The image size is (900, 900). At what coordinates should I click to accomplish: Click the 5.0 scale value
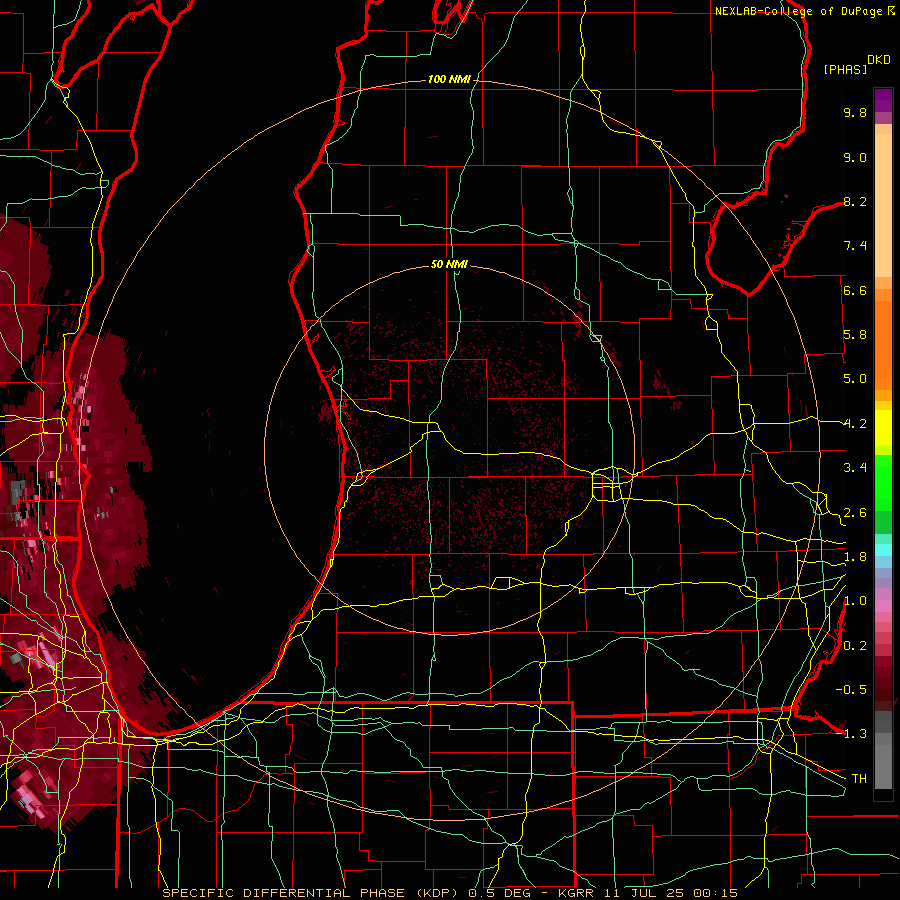point(855,379)
